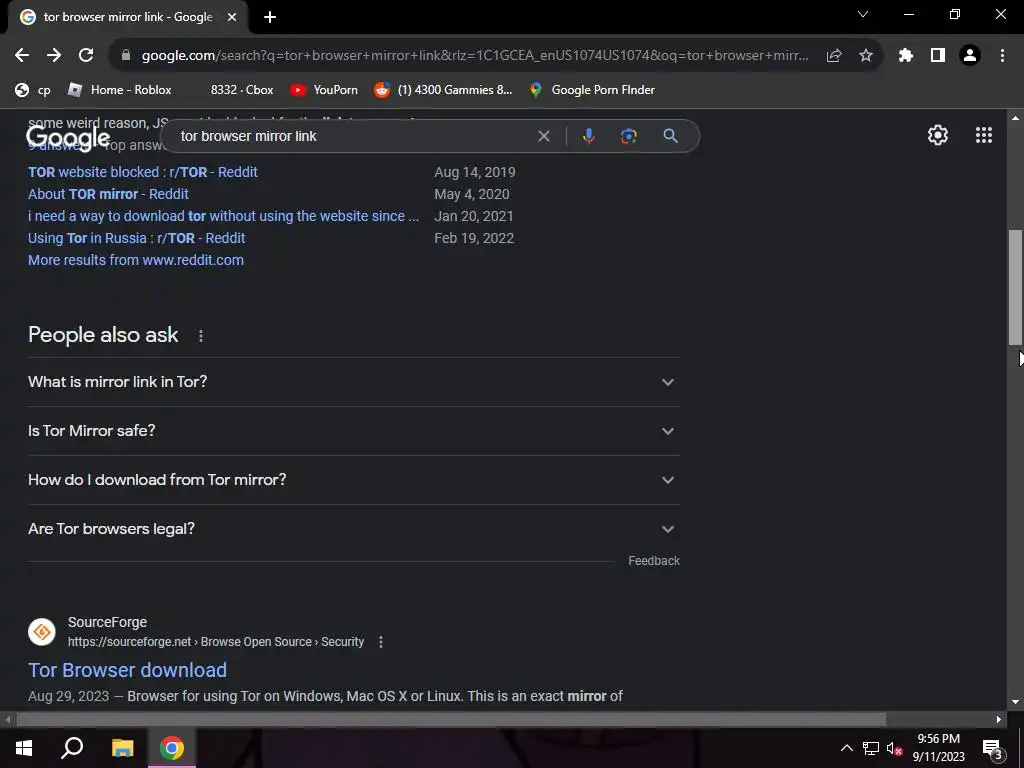The width and height of the screenshot is (1024, 768).
Task: Open the Chrome three-dot menu
Action: coord(1002,56)
